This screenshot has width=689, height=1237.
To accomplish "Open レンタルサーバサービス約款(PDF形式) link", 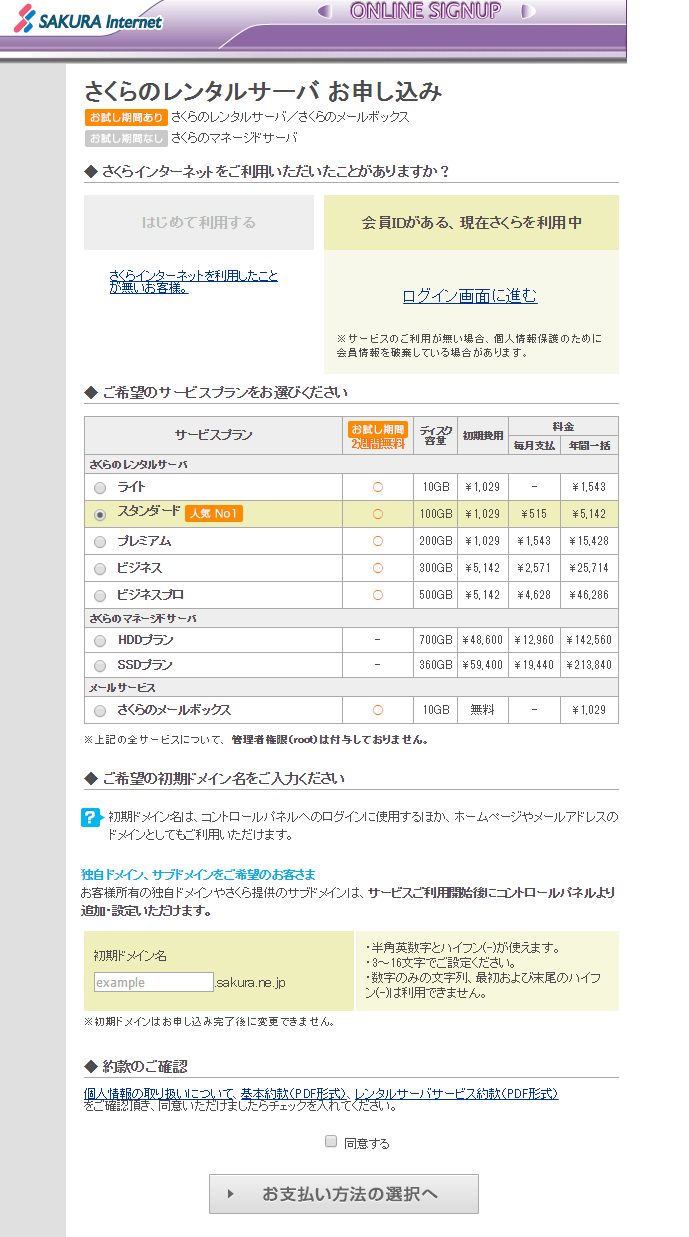I will coord(456,1094).
